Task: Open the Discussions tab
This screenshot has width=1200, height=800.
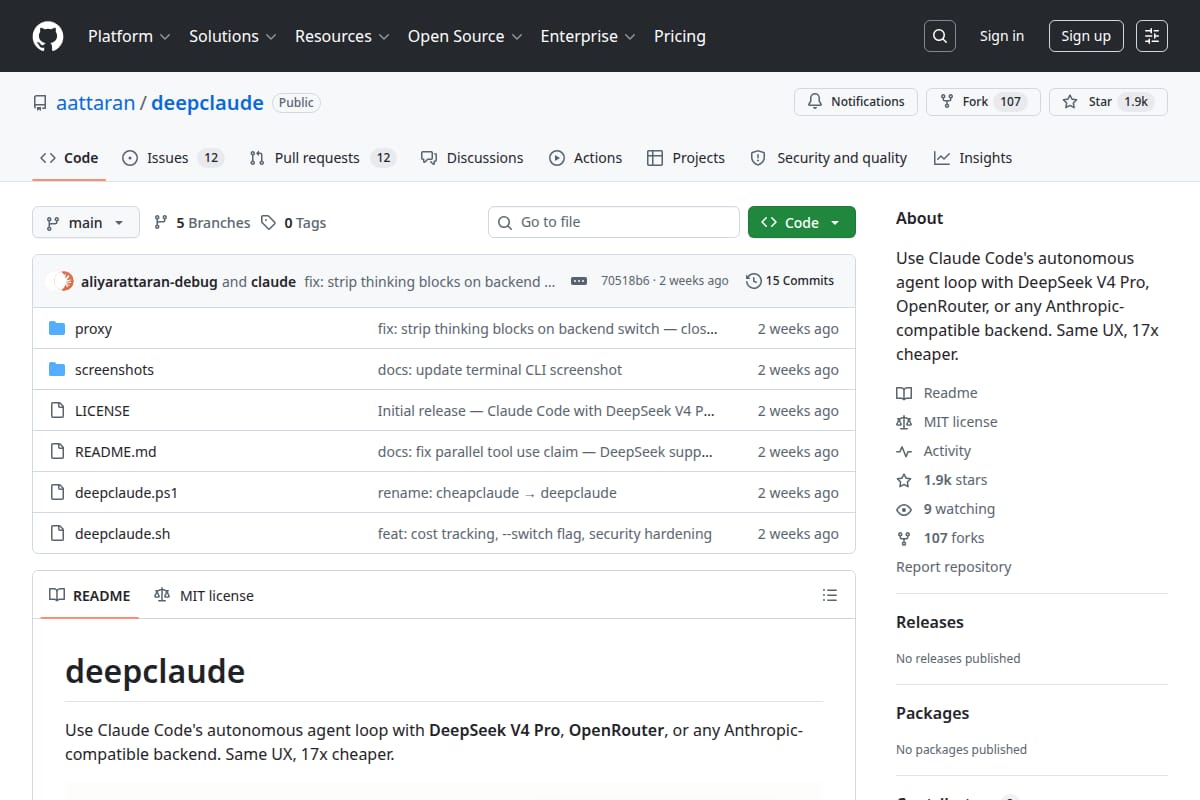Action: (472, 158)
